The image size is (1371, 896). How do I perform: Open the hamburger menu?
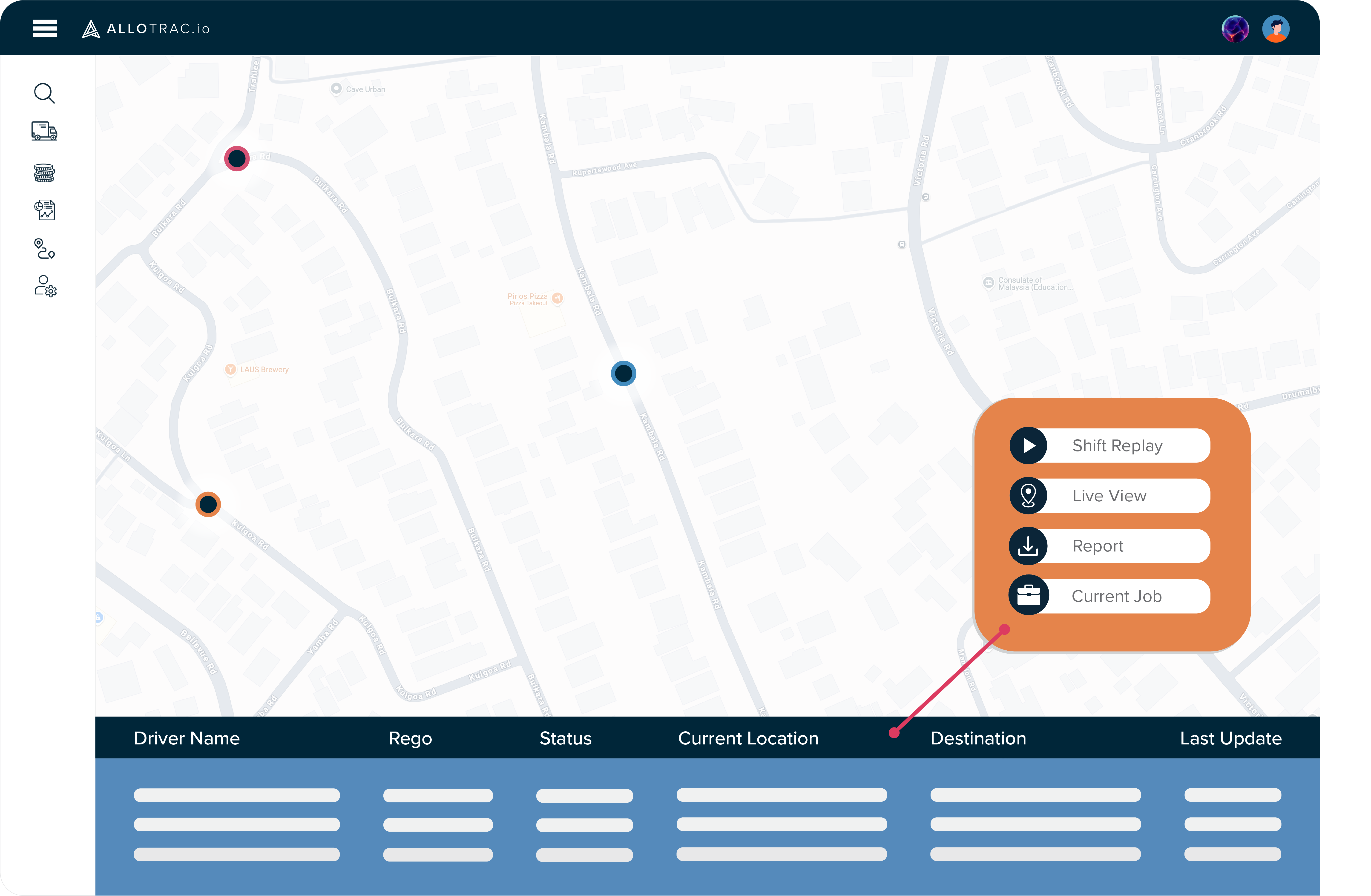(x=45, y=28)
